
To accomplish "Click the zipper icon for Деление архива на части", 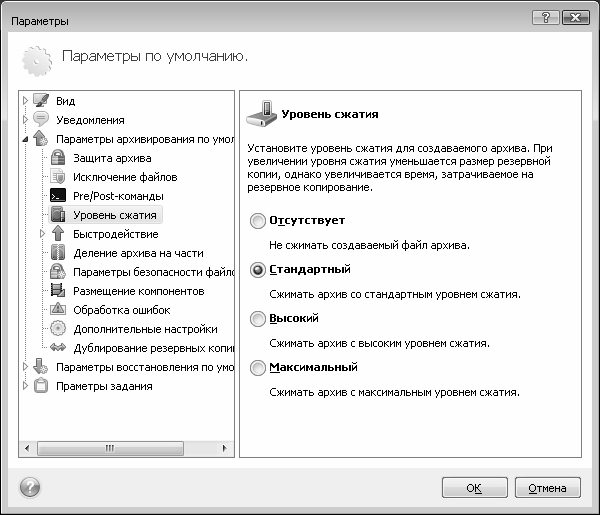I will (58, 253).
